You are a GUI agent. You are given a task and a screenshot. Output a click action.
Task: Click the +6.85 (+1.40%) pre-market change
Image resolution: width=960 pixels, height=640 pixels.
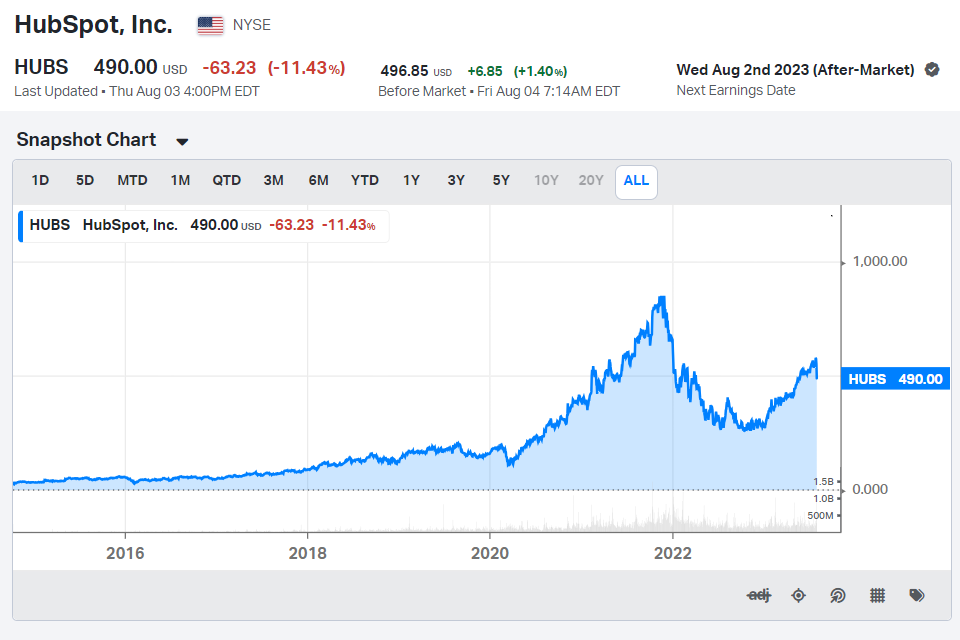517,71
